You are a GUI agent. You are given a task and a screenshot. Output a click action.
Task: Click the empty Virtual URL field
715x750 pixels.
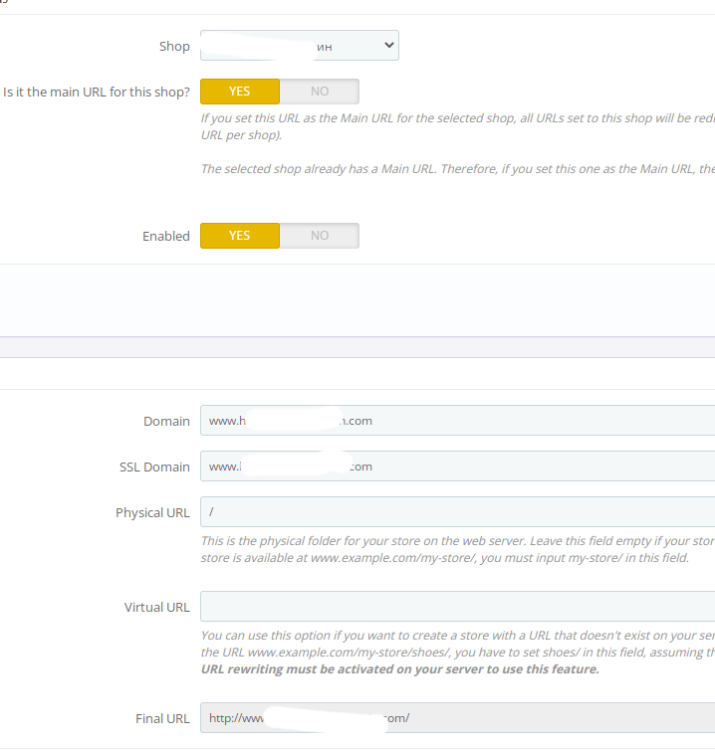coord(457,607)
